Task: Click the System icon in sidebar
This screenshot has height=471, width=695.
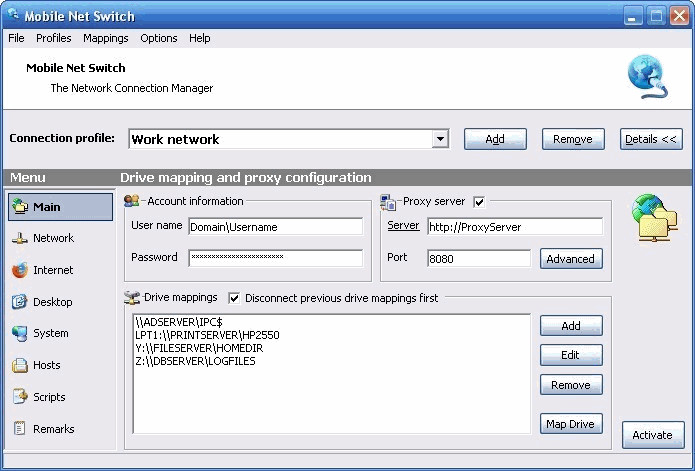Action: tap(20, 333)
